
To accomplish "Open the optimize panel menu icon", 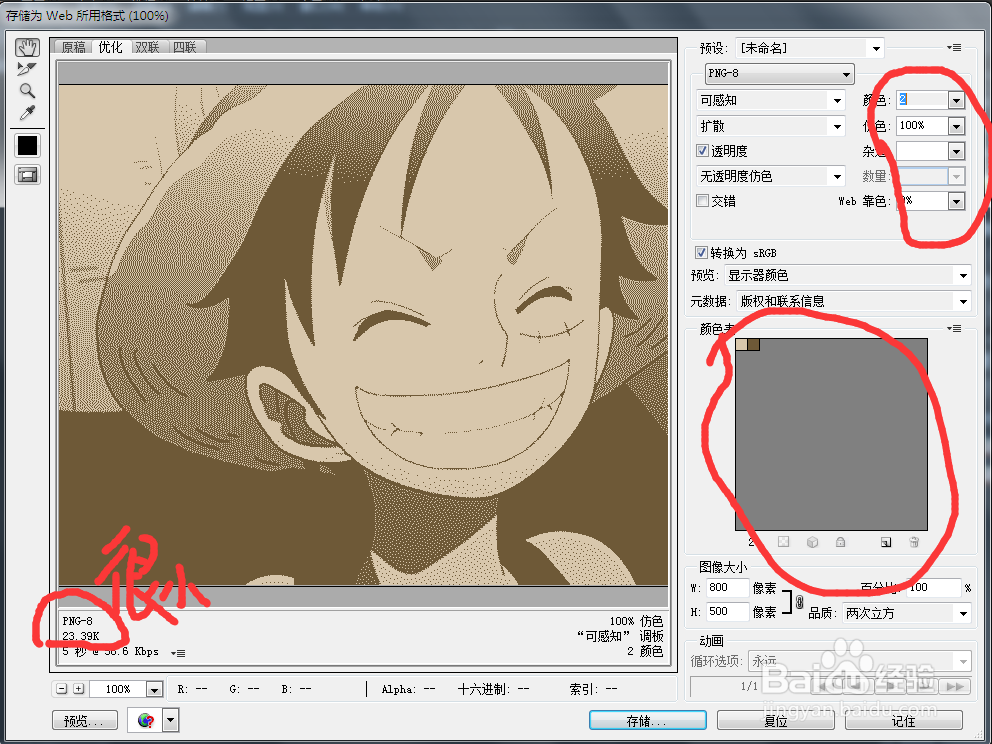I will 954,47.
